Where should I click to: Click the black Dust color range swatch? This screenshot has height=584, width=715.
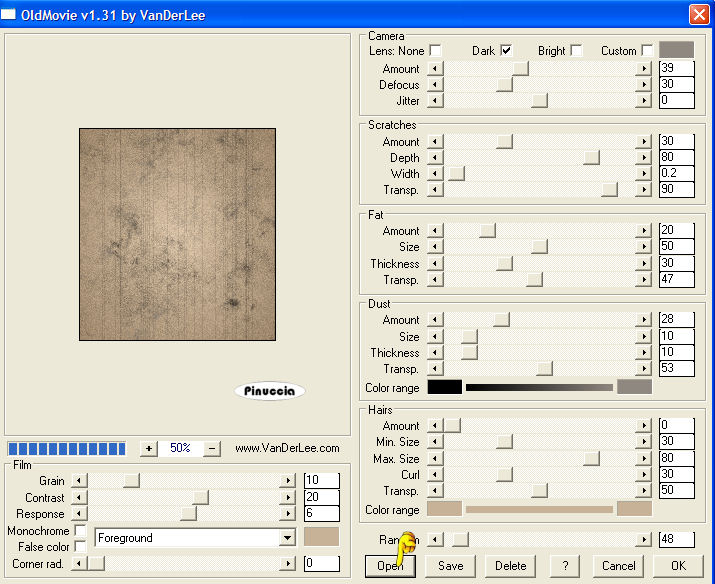(444, 387)
